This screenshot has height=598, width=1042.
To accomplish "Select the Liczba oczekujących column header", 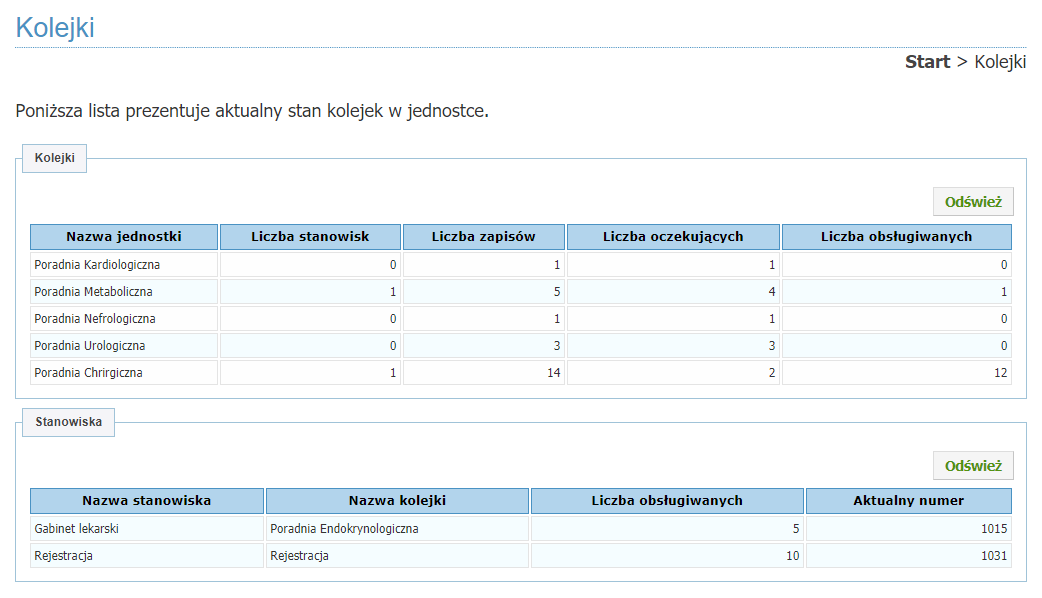I will tap(673, 237).
